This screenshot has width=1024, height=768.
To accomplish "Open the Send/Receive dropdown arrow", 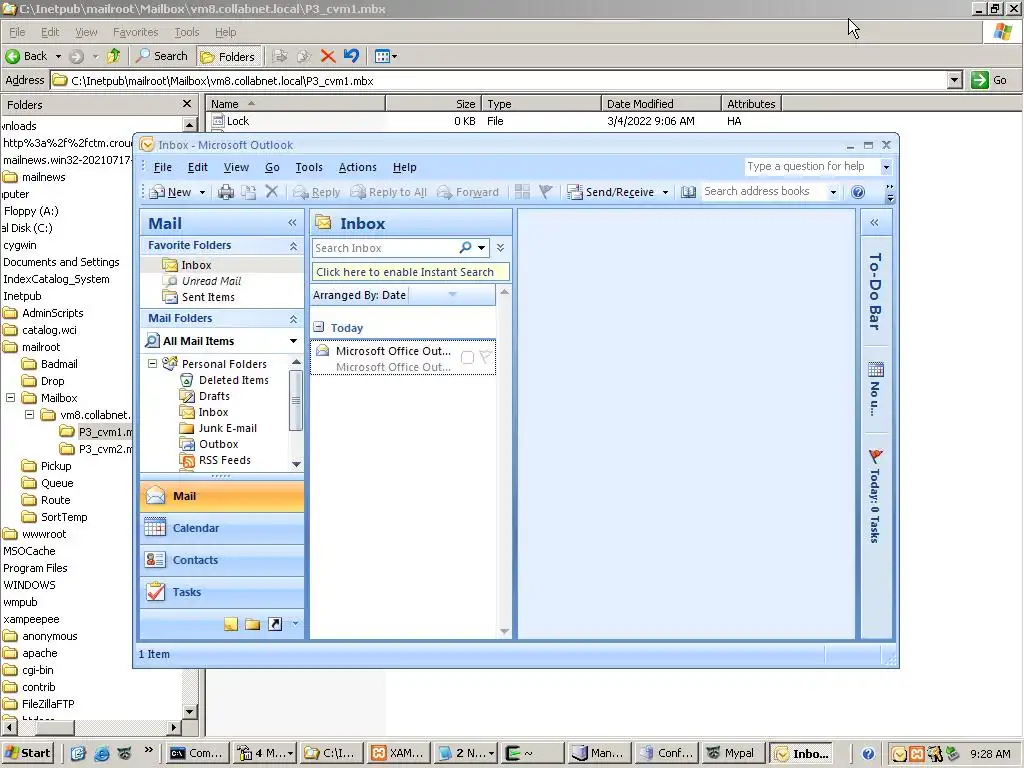I will pyautogui.click(x=665, y=192).
